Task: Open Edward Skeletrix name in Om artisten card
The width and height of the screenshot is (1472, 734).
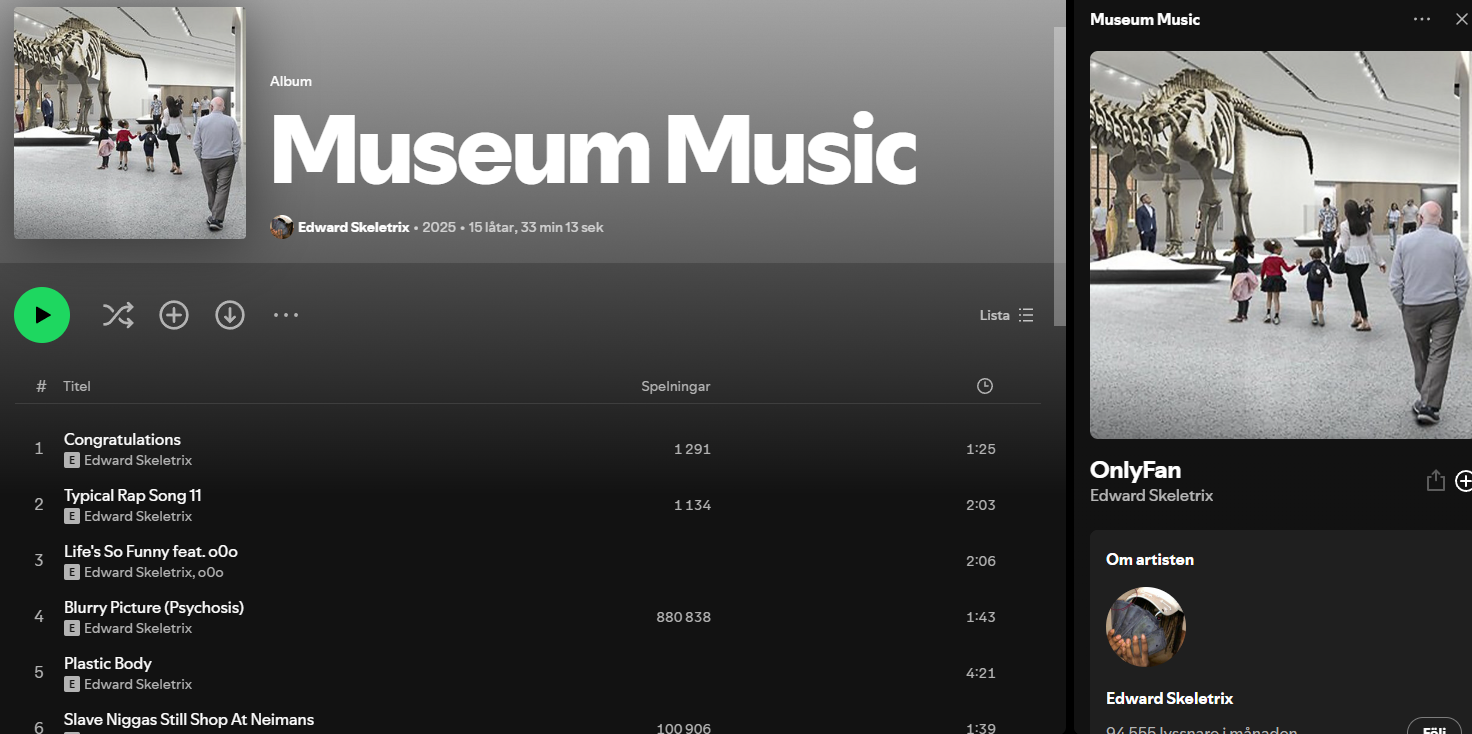Action: [x=1170, y=698]
